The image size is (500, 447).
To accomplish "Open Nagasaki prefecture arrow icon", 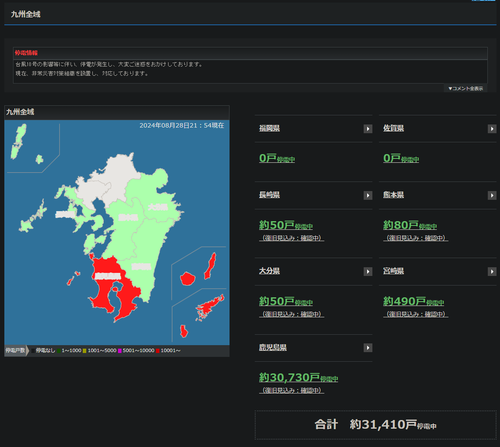I will coord(368,195).
